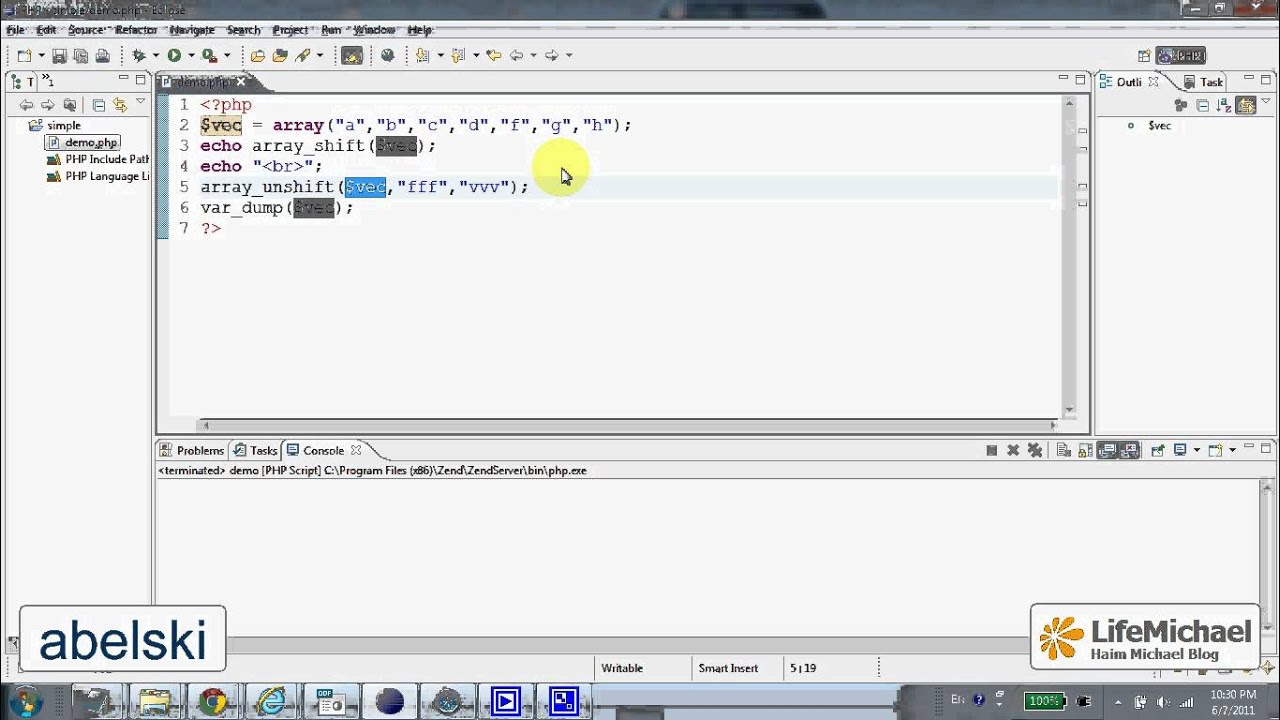Image resolution: width=1280 pixels, height=720 pixels.
Task: Open the Run menu
Action: (x=331, y=30)
